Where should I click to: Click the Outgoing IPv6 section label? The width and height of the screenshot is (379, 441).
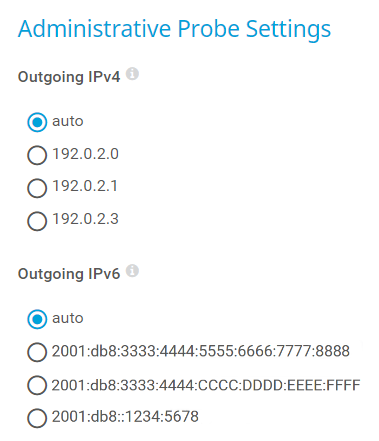point(69,274)
